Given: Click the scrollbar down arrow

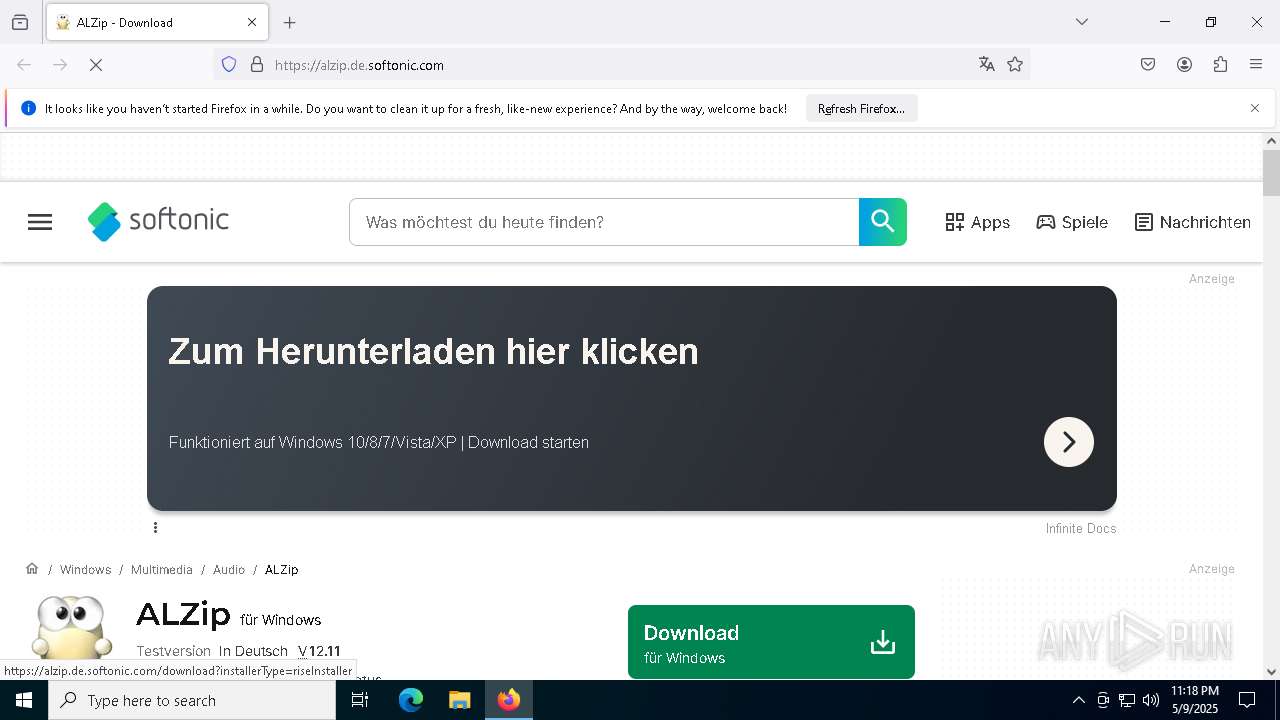Looking at the screenshot, I should 1271,672.
